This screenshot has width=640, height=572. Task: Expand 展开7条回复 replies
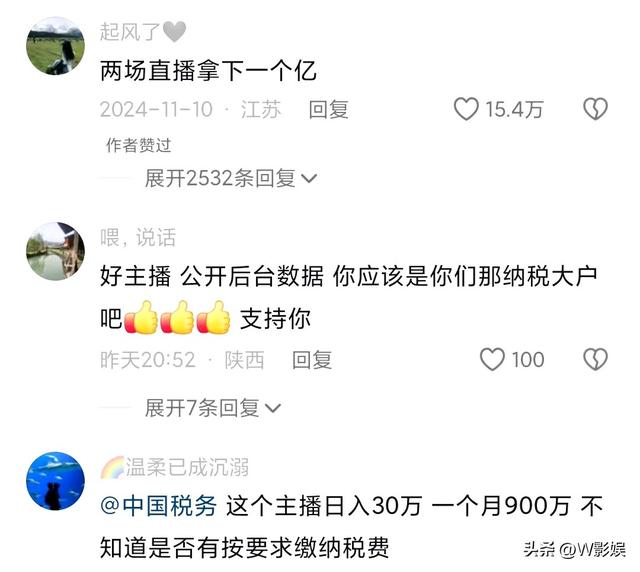(x=213, y=408)
